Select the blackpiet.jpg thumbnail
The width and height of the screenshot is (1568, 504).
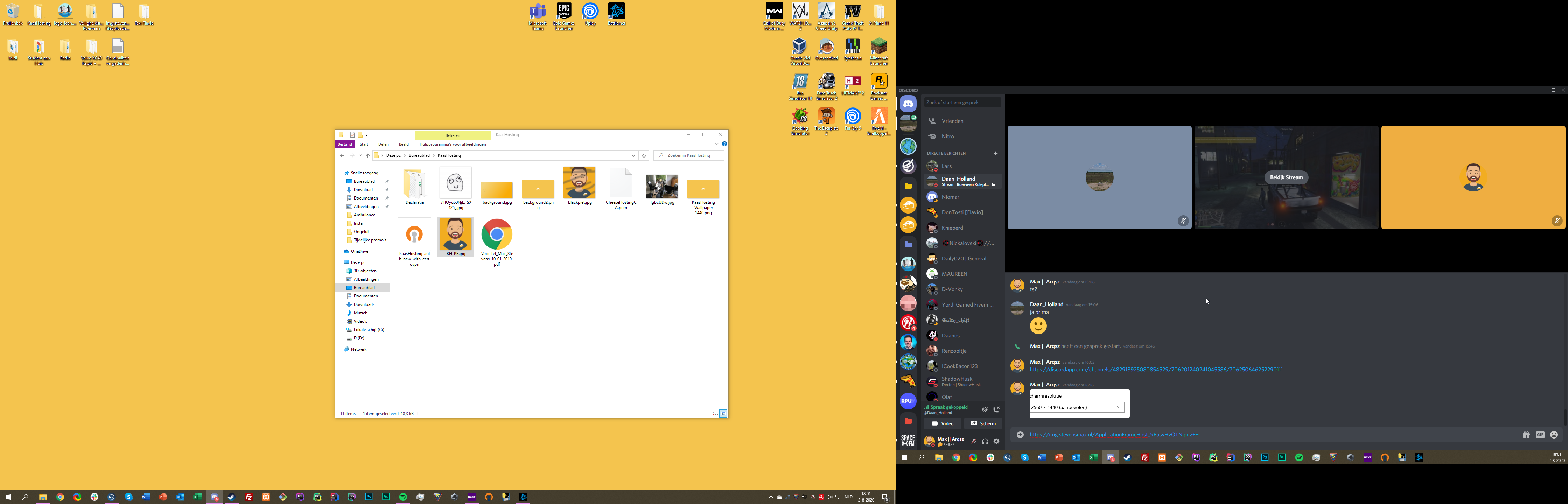point(579,183)
